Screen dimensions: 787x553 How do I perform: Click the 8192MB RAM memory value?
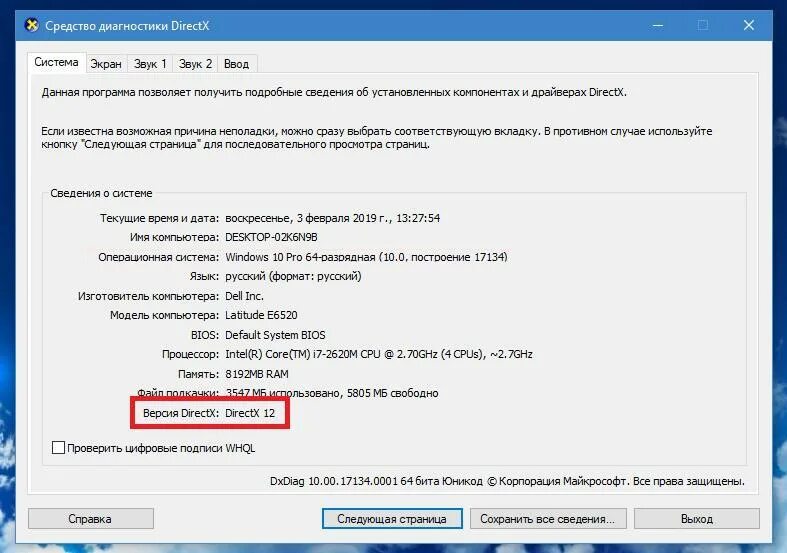coord(256,374)
